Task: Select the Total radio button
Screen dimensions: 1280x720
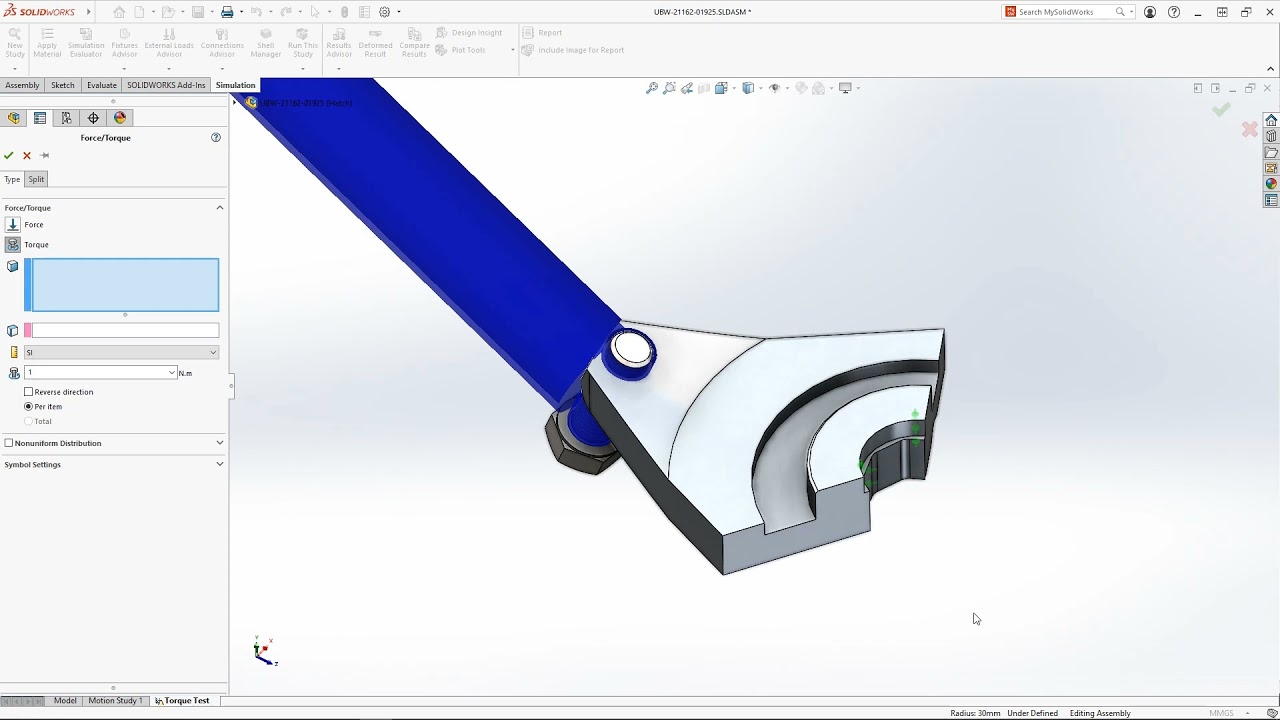Action: [29, 421]
